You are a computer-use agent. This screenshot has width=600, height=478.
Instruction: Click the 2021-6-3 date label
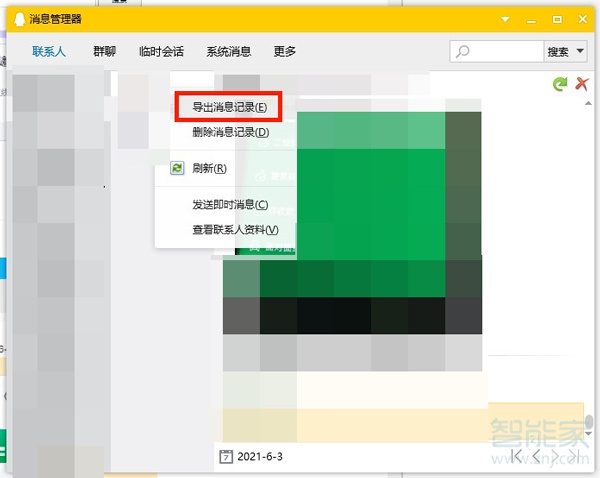click(260, 457)
